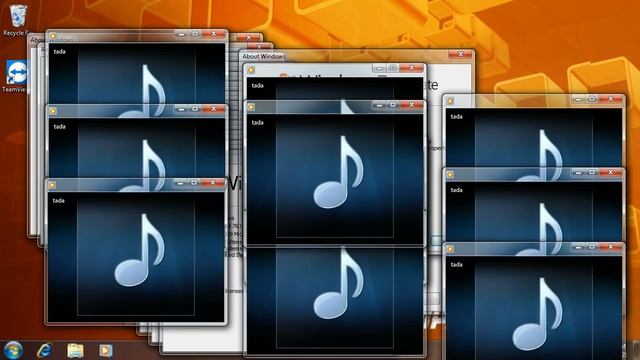This screenshot has width=640, height=360.
Task: Maximize the second player in the right stack
Action: pyautogui.click(x=592, y=173)
